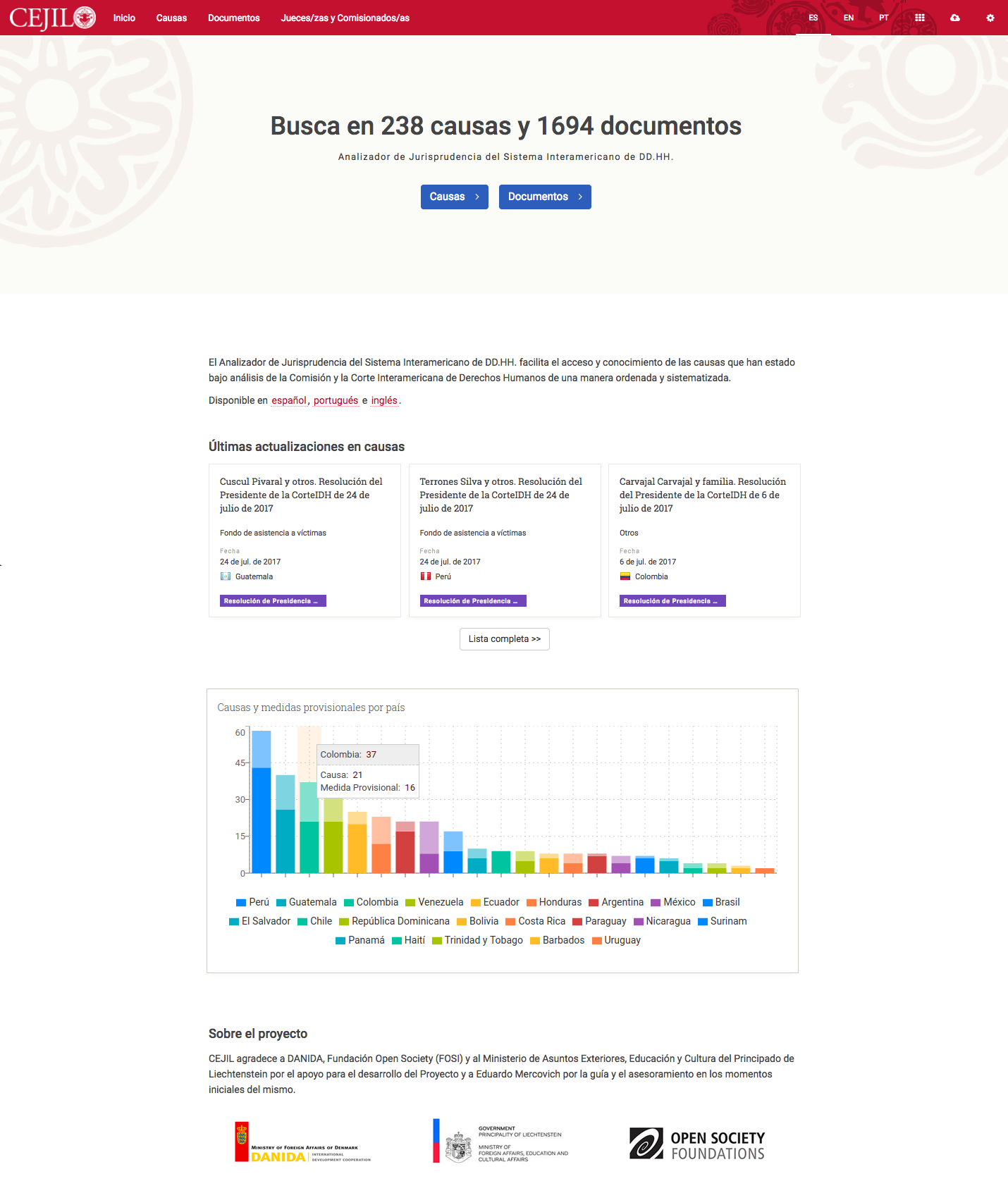1008x1198 pixels.
Task: Follow the español language link
Action: (x=289, y=400)
